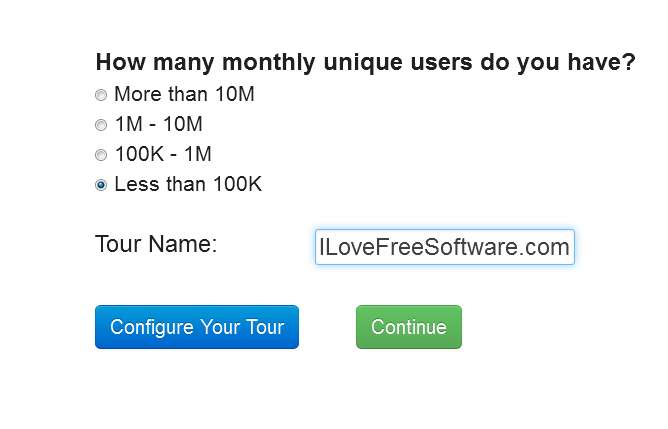Pick the "100K - 1M" radio button
Screen dimensions: 668x429
tap(101, 156)
